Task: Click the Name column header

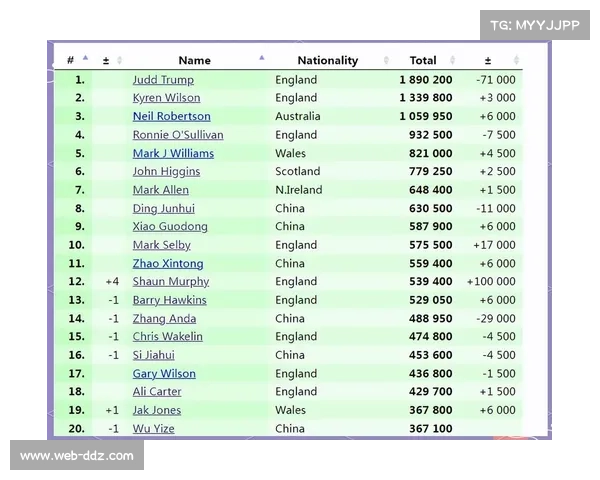Action: point(195,61)
